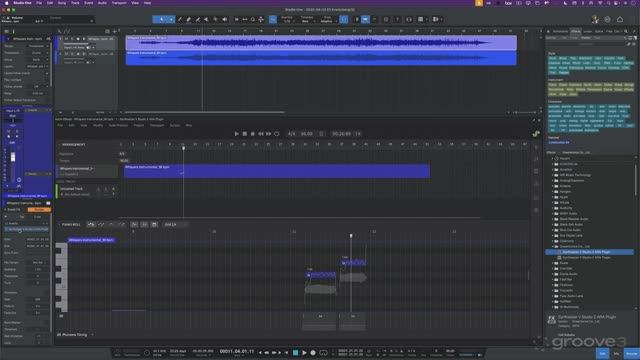Play in the Synthesizer V transport
640x360 pixels.
click(x=236, y=133)
